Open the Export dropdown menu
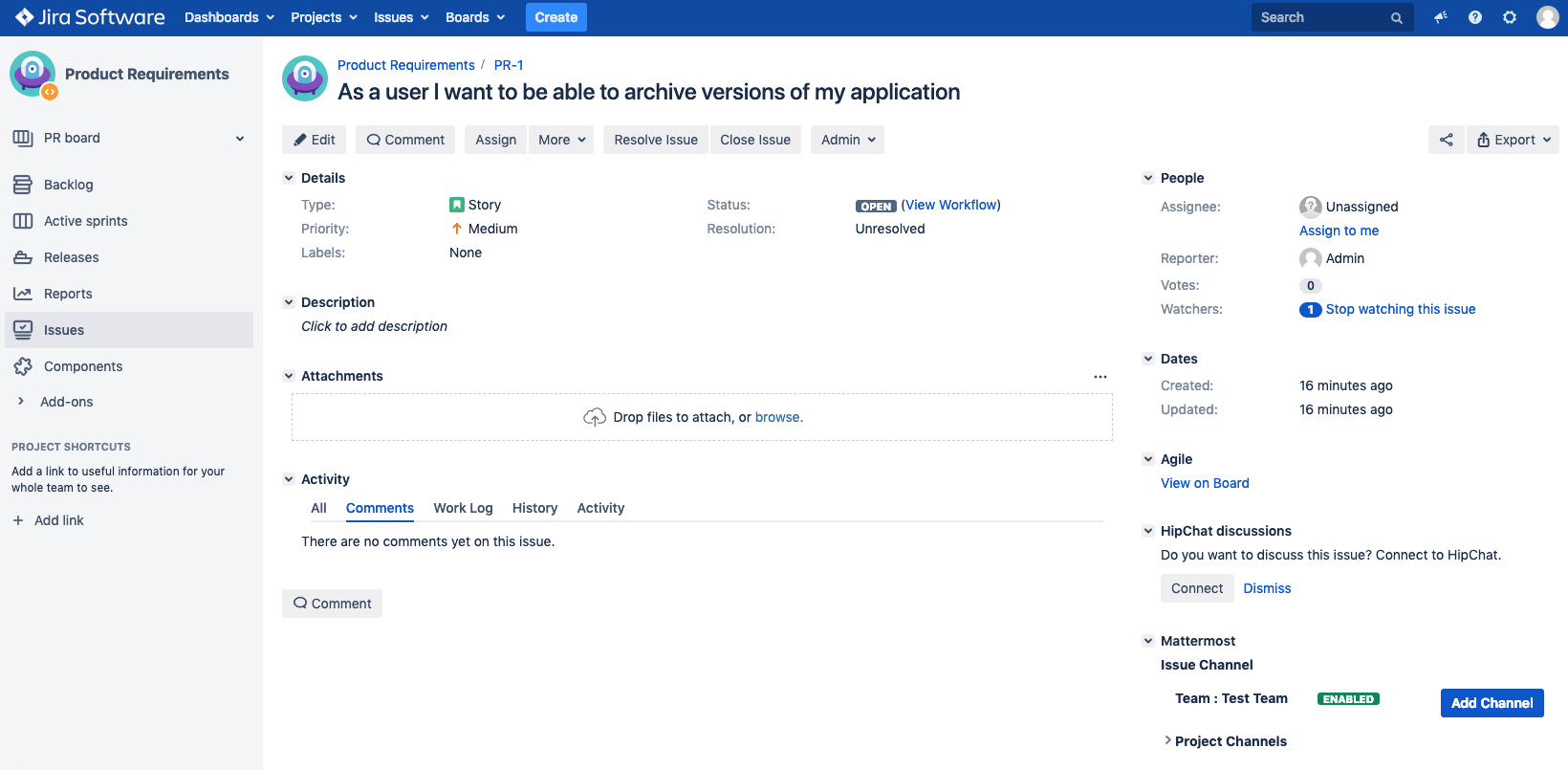The width and height of the screenshot is (1568, 770). point(1514,140)
